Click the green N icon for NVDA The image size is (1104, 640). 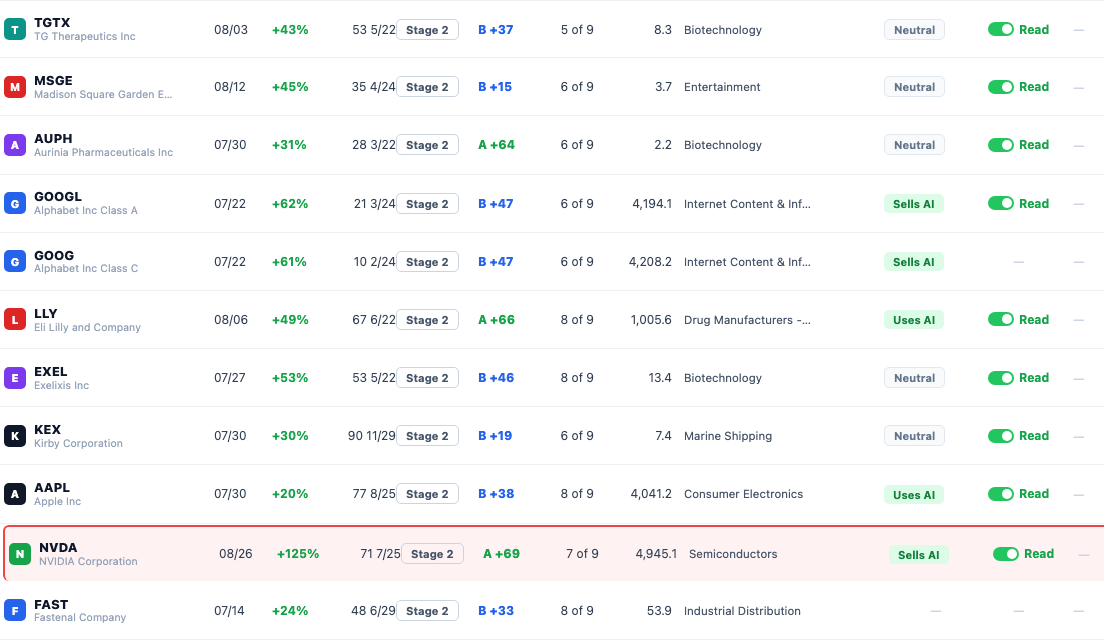click(x=20, y=554)
